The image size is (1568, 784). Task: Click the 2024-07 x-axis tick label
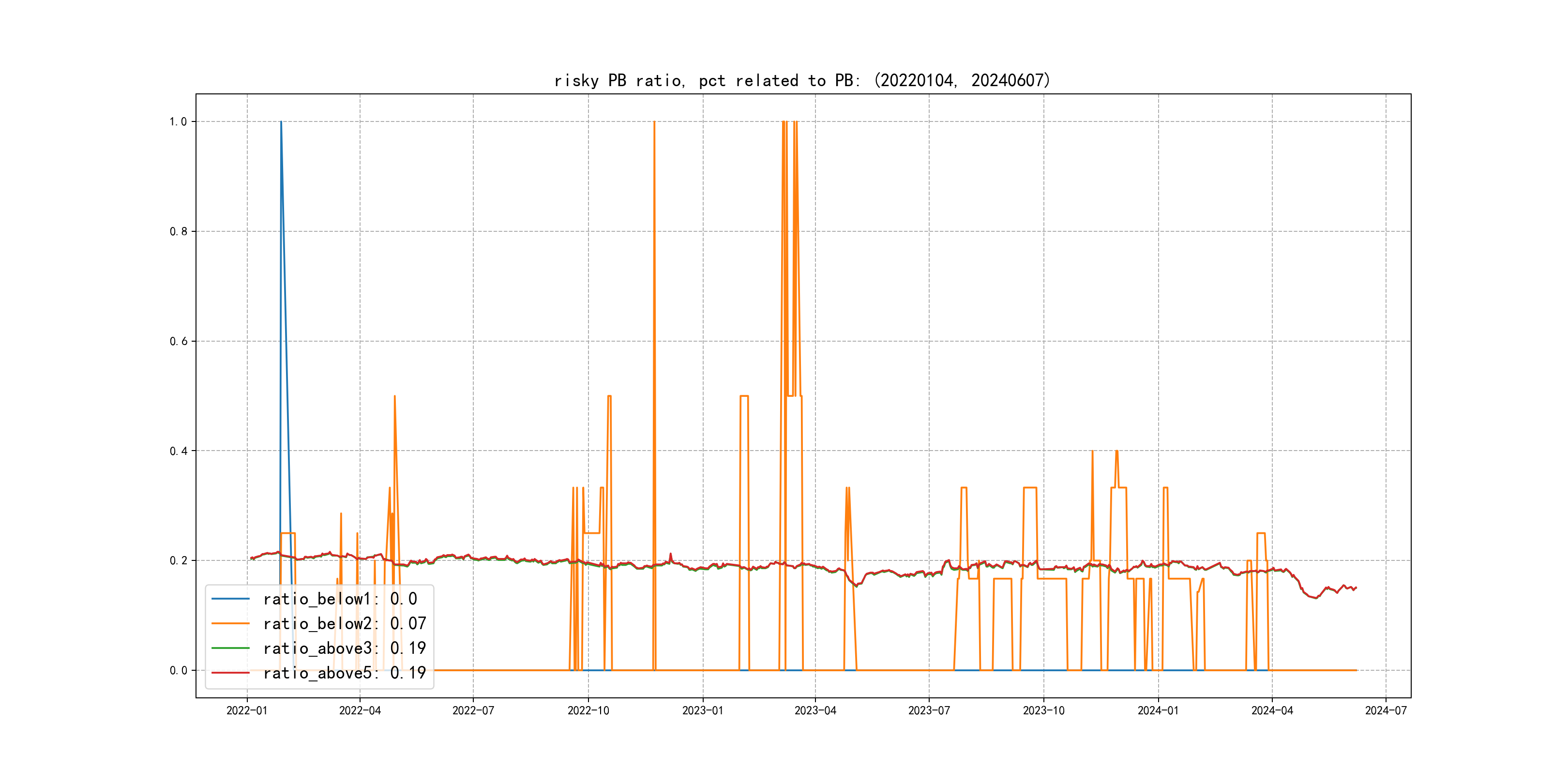pyautogui.click(x=1386, y=710)
